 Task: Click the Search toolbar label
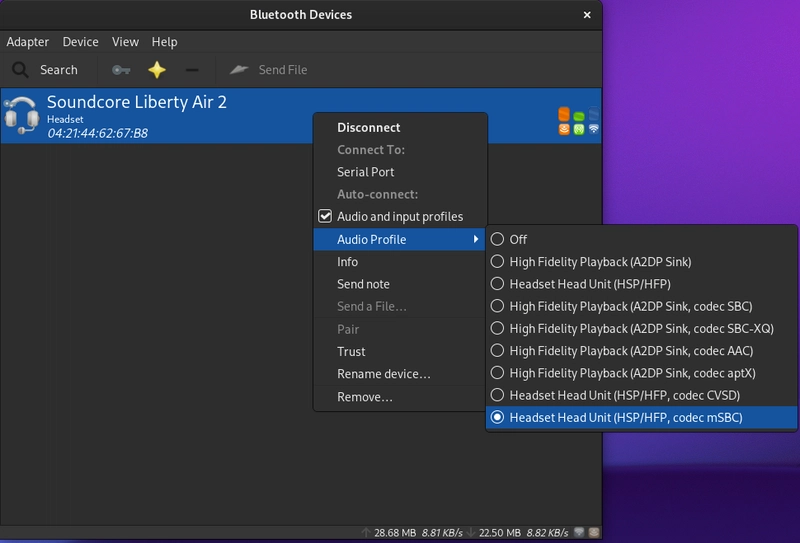pyautogui.click(x=59, y=70)
